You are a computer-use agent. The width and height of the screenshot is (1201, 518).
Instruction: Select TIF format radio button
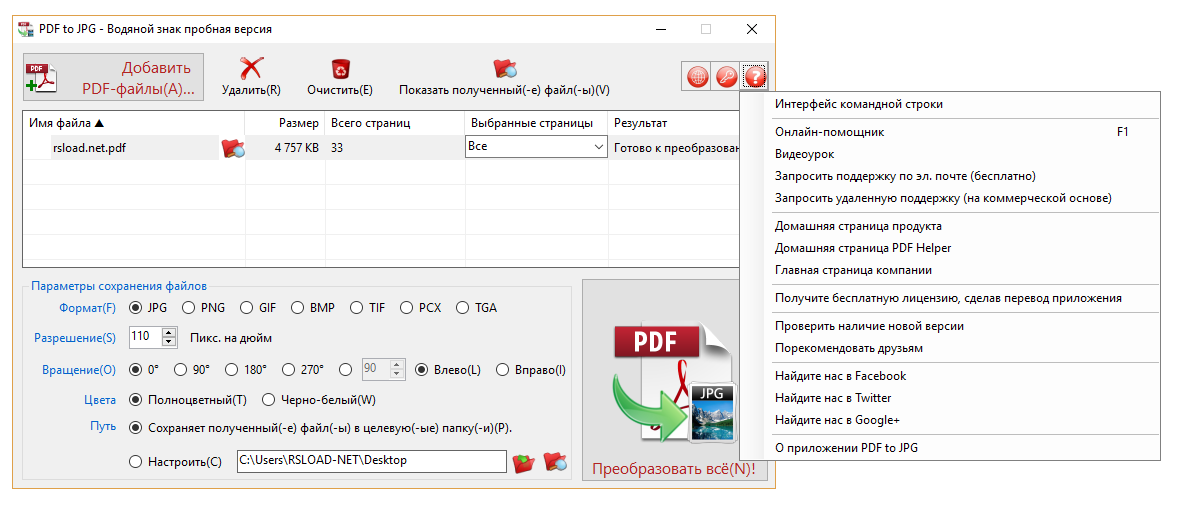click(x=357, y=308)
